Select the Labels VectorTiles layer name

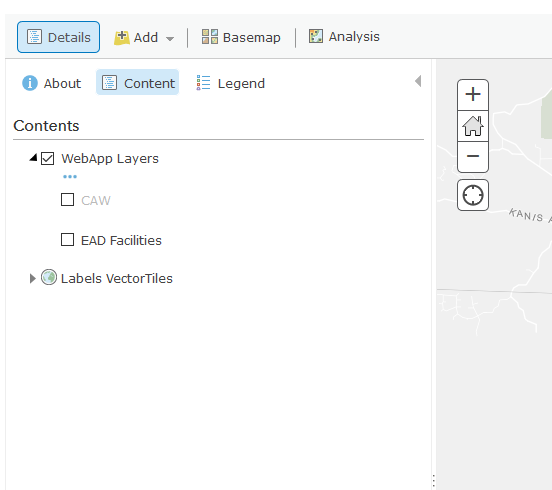[x=117, y=278]
